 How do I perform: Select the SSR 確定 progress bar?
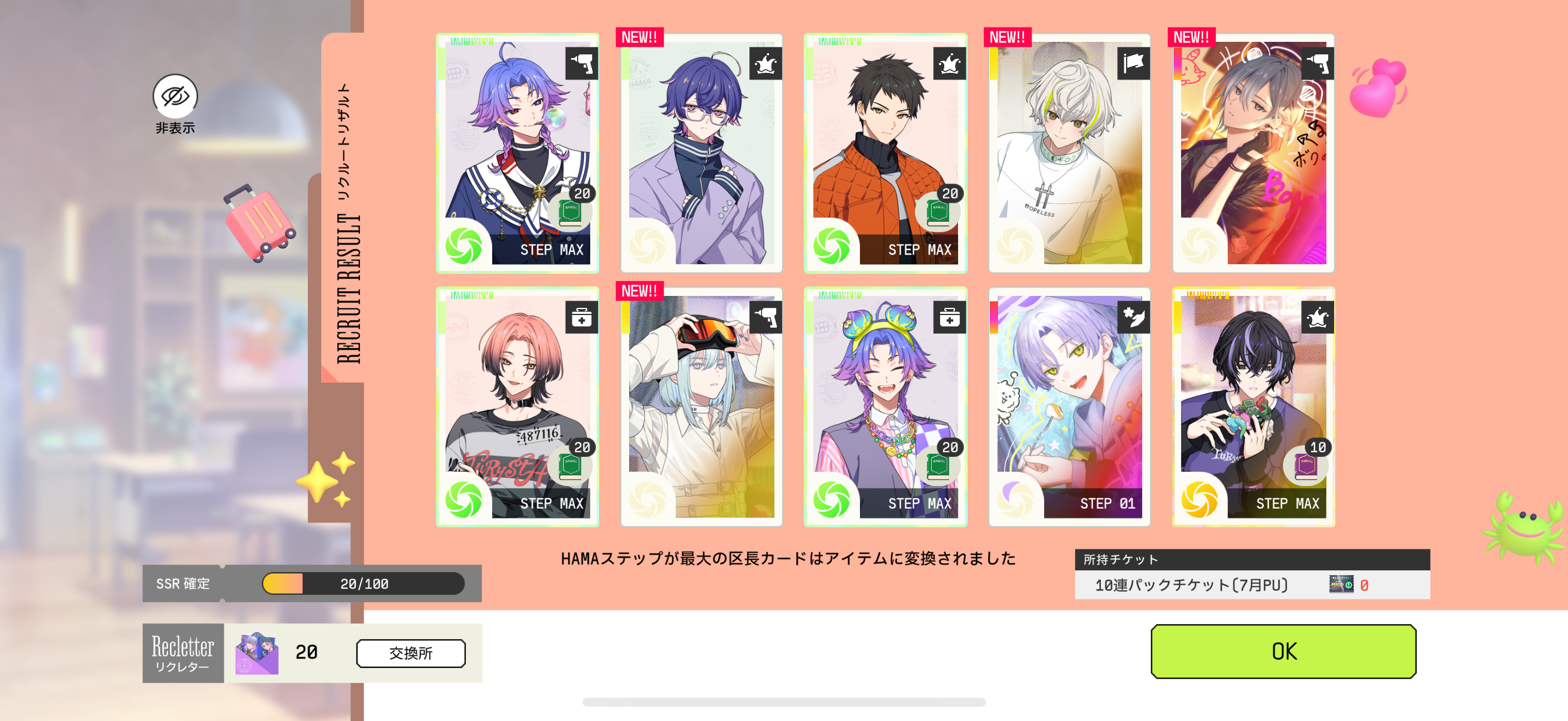[x=364, y=583]
